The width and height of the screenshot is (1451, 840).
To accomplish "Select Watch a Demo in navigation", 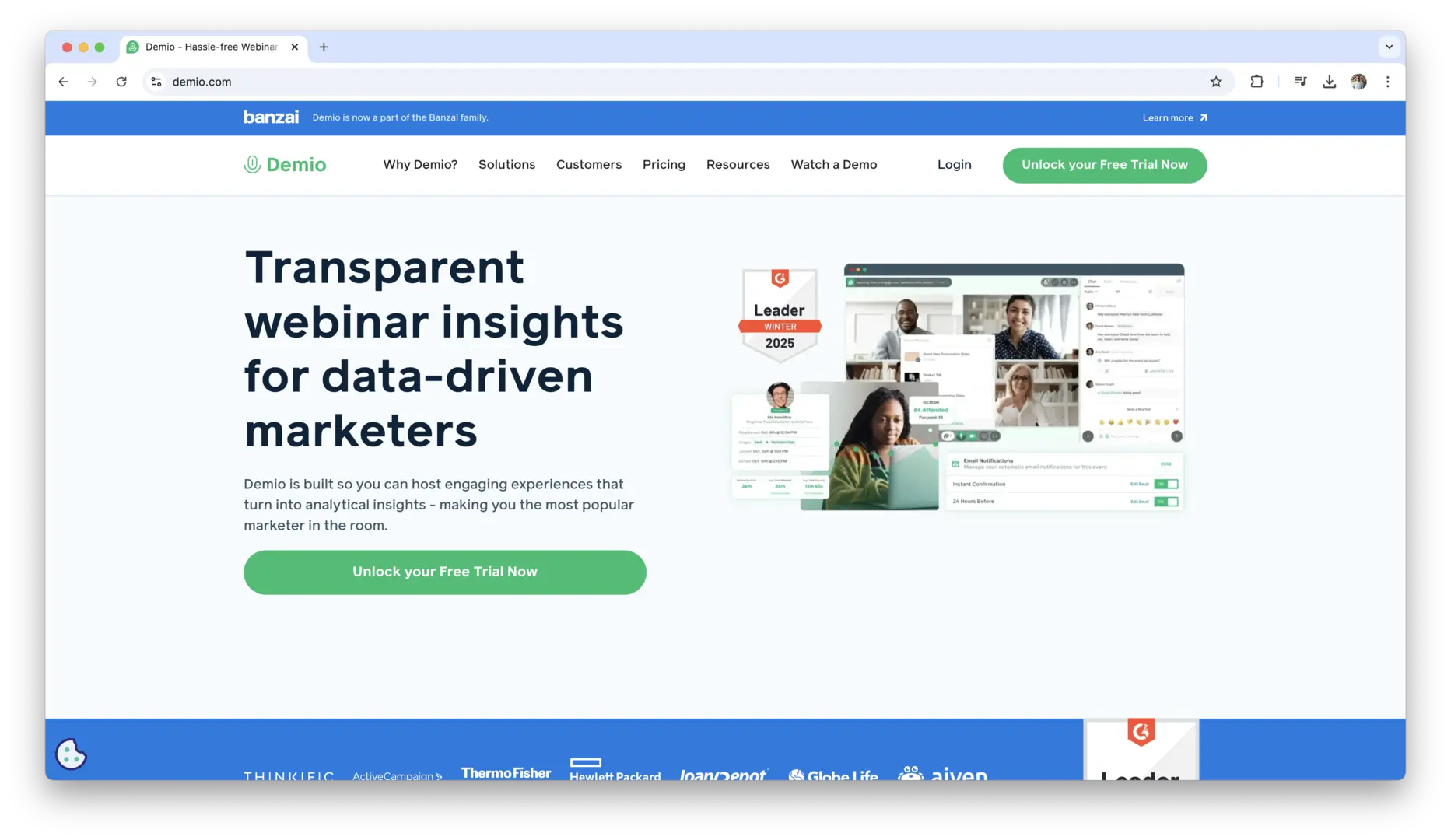I will click(834, 165).
